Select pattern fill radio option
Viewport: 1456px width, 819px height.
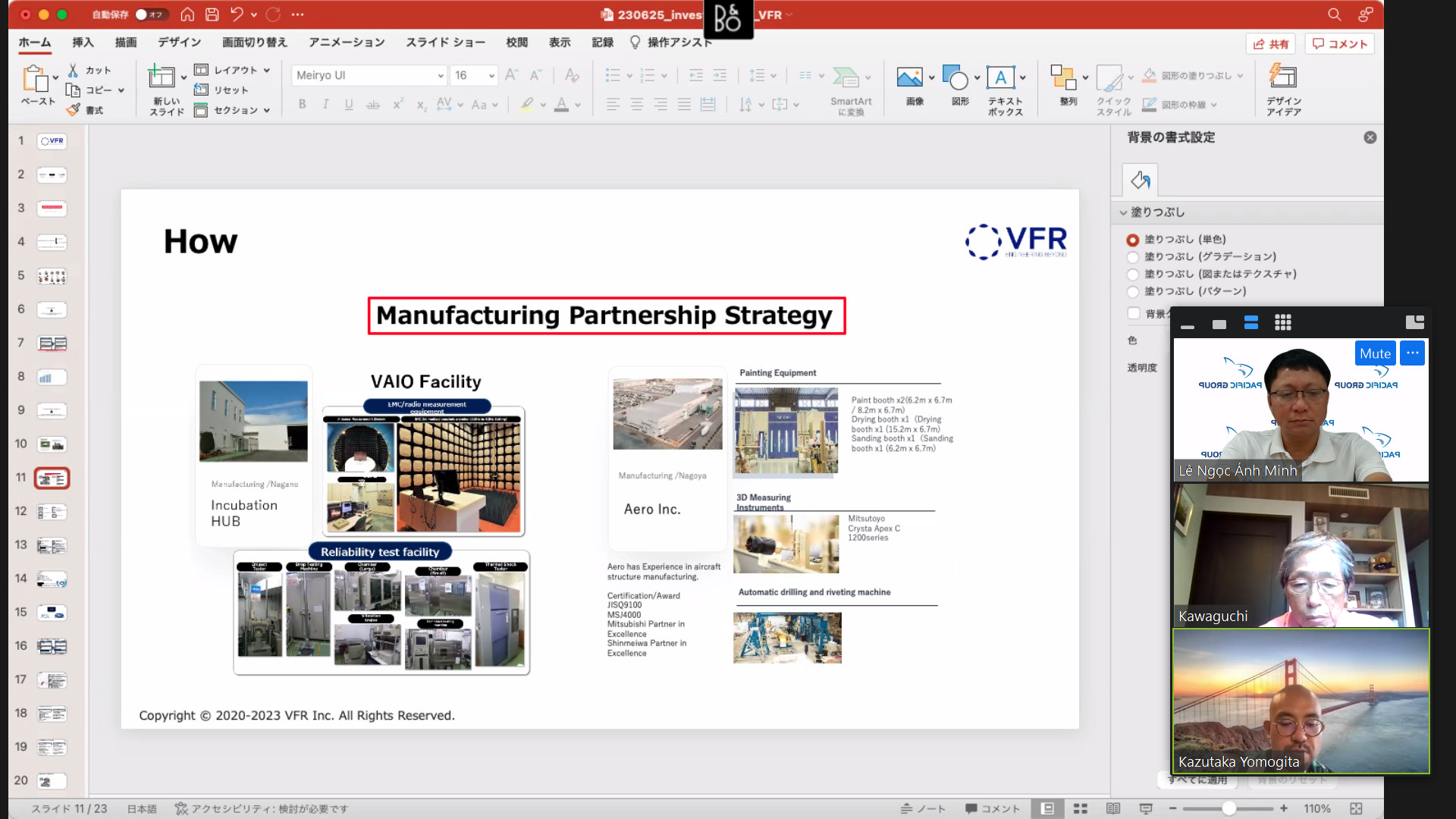1133,292
